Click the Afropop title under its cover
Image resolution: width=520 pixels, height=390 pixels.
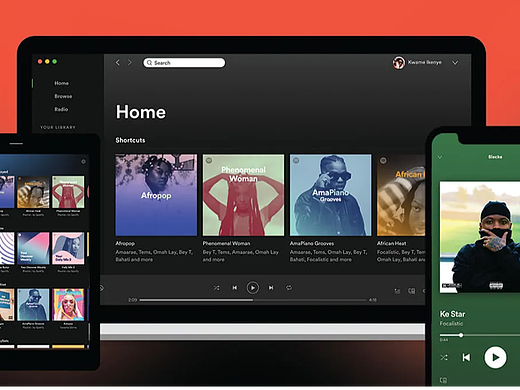coord(125,243)
